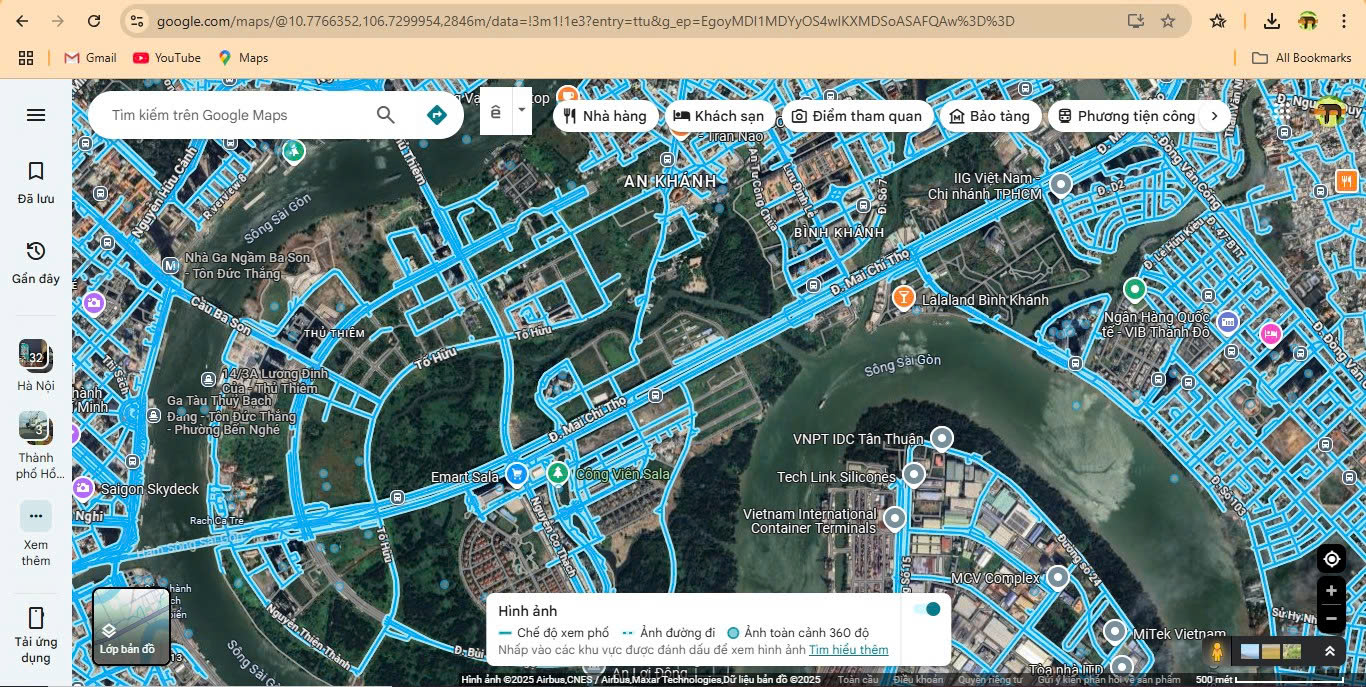Expand the imagery strip double chevron
1366x687 pixels.
1329,651
